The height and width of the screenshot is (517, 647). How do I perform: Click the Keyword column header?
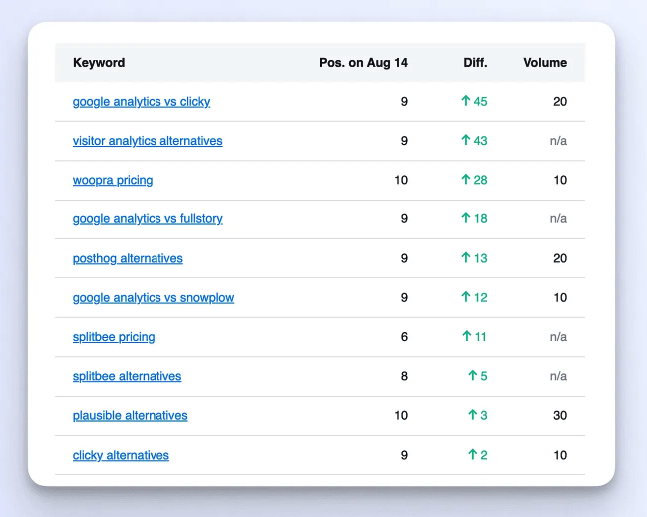tap(99, 63)
